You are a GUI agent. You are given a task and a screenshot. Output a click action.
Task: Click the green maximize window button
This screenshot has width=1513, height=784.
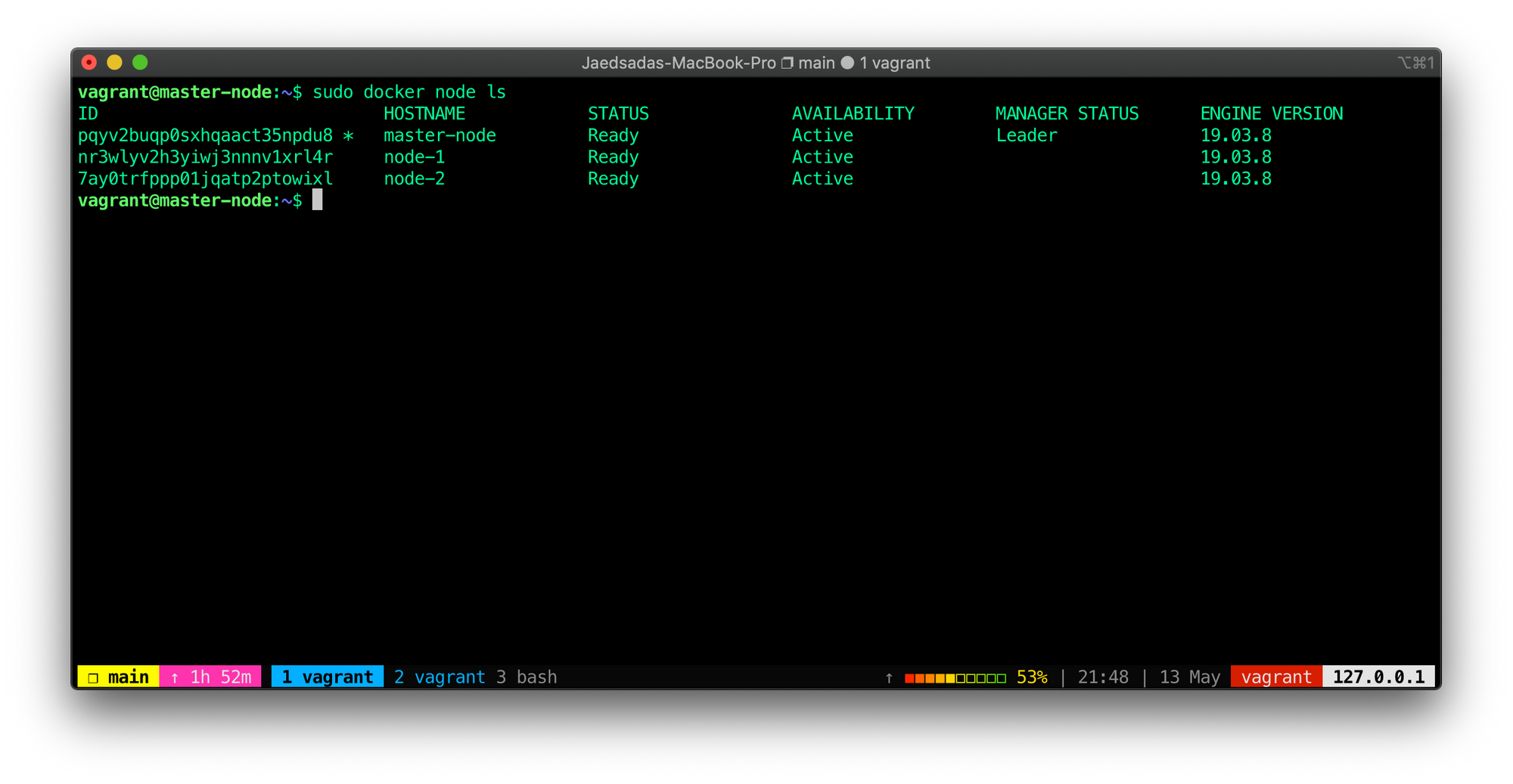click(140, 63)
